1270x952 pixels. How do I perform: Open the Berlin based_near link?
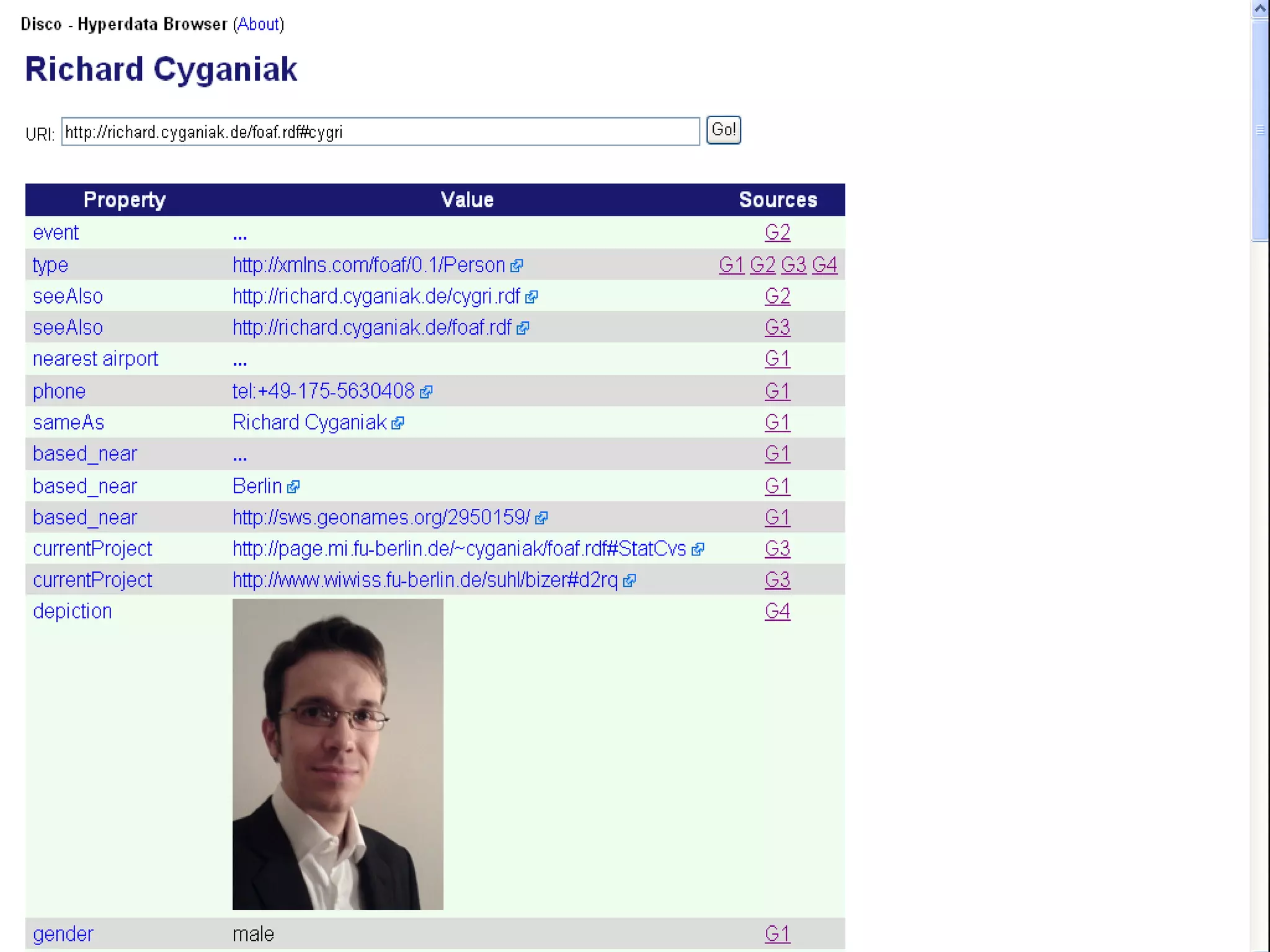pyautogui.click(x=257, y=486)
